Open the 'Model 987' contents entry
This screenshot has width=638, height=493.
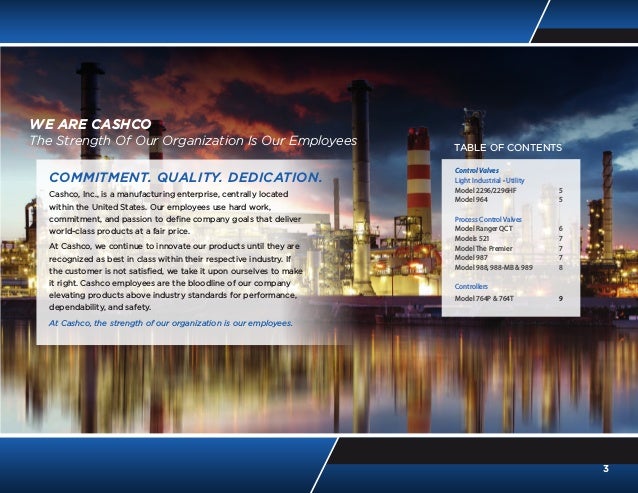(471, 257)
